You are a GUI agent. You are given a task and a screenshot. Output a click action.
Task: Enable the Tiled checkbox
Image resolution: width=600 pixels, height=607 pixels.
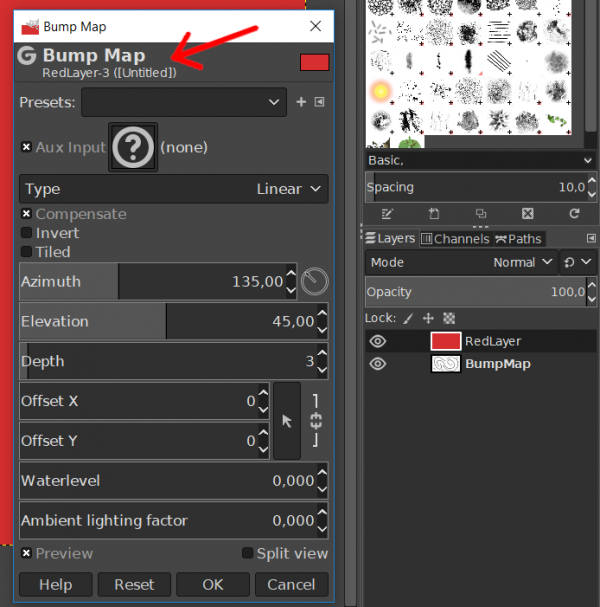pos(26,252)
